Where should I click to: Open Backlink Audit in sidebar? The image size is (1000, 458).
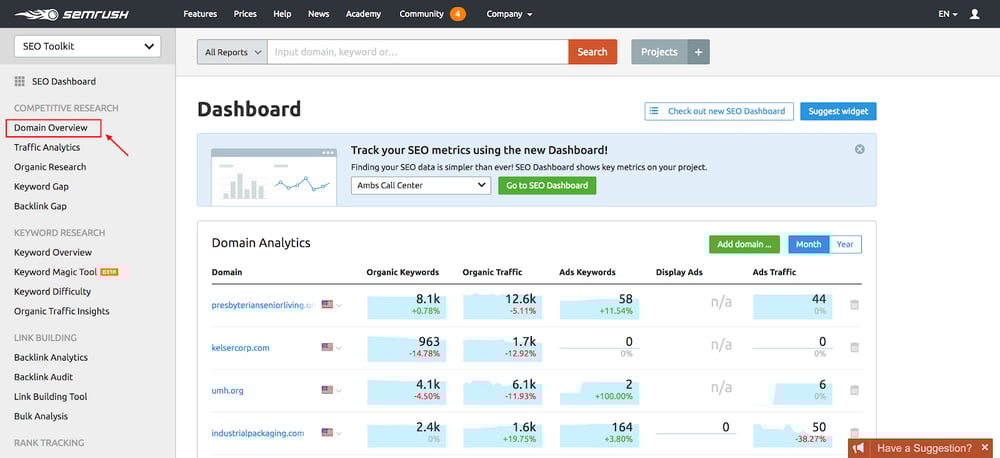43,377
